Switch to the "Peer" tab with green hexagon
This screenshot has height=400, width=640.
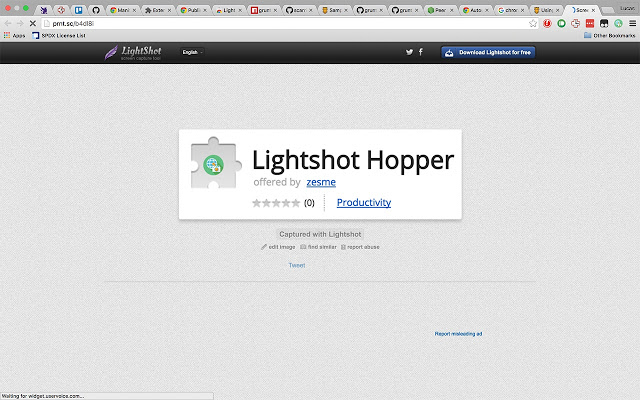click(438, 10)
